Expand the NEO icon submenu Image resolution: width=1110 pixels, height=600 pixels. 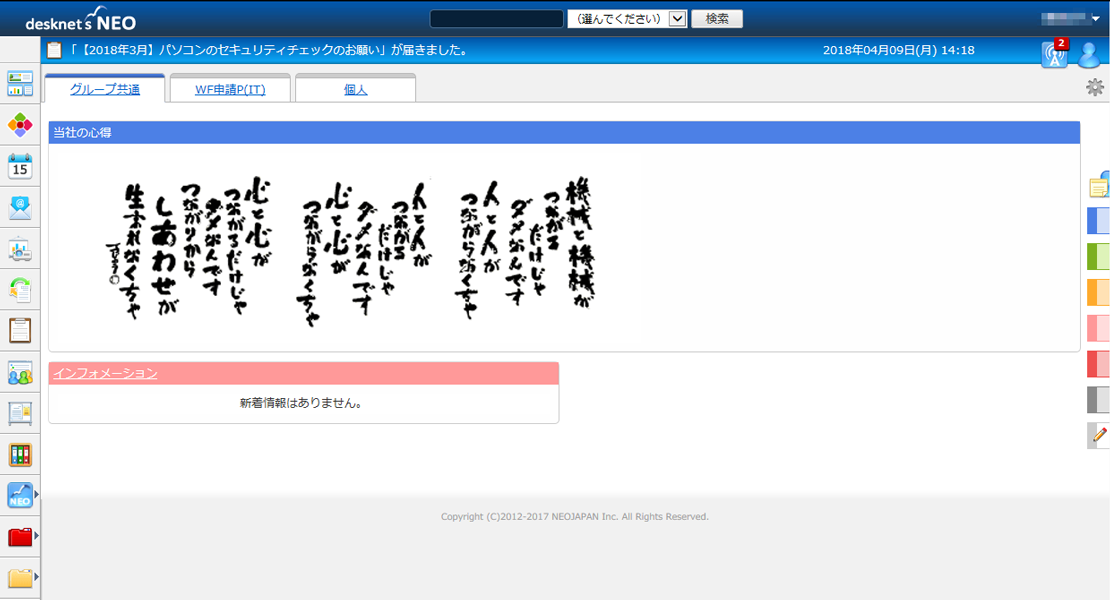click(x=37, y=495)
